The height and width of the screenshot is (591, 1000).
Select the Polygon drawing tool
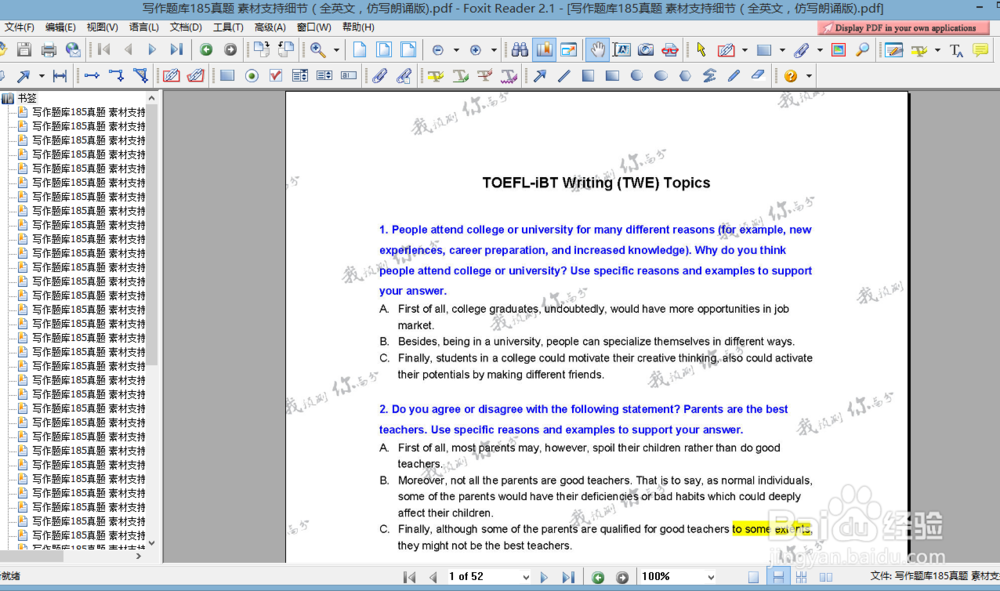(685, 76)
